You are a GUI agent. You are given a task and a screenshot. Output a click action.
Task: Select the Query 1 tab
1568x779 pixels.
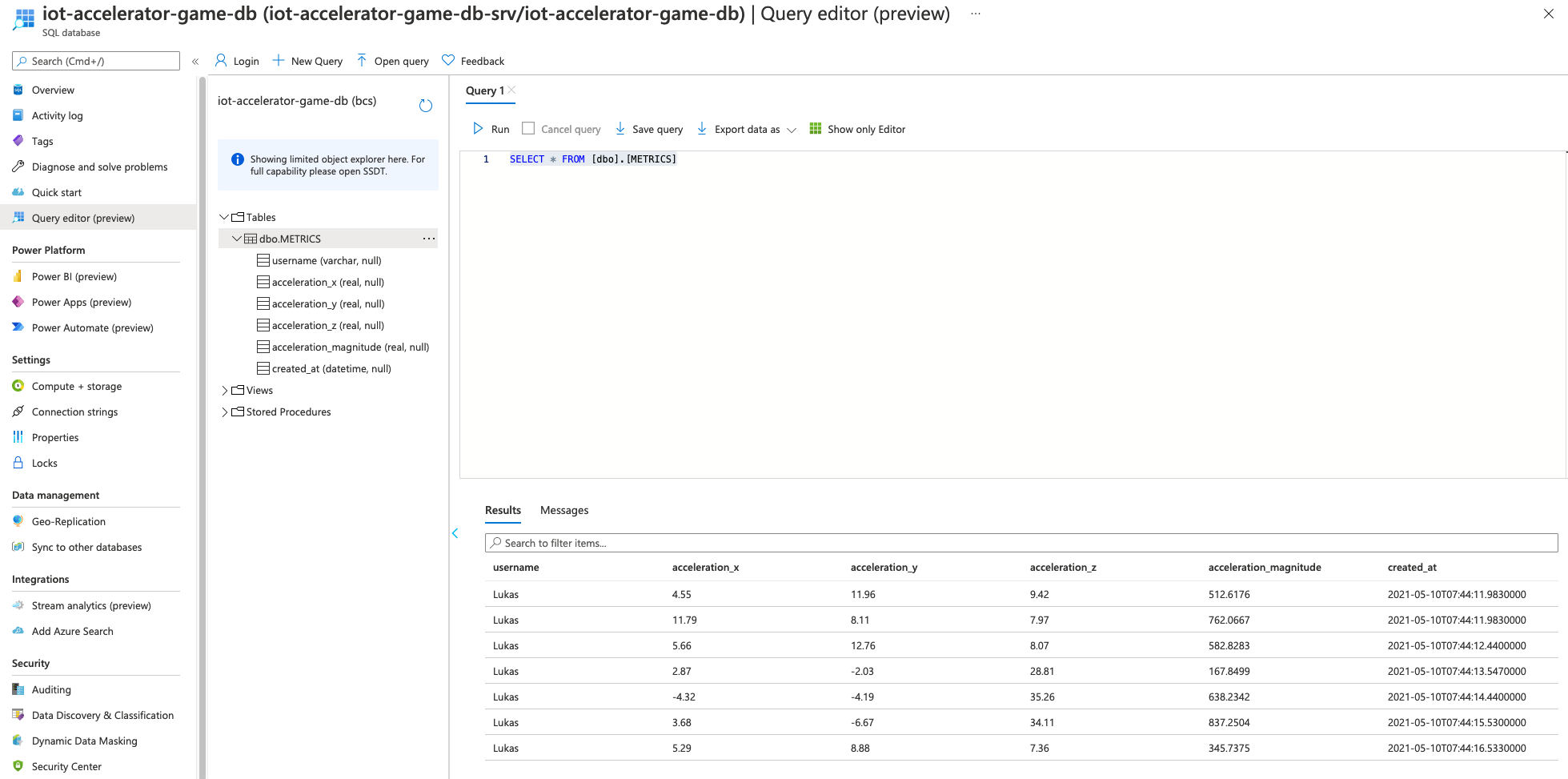(x=484, y=90)
